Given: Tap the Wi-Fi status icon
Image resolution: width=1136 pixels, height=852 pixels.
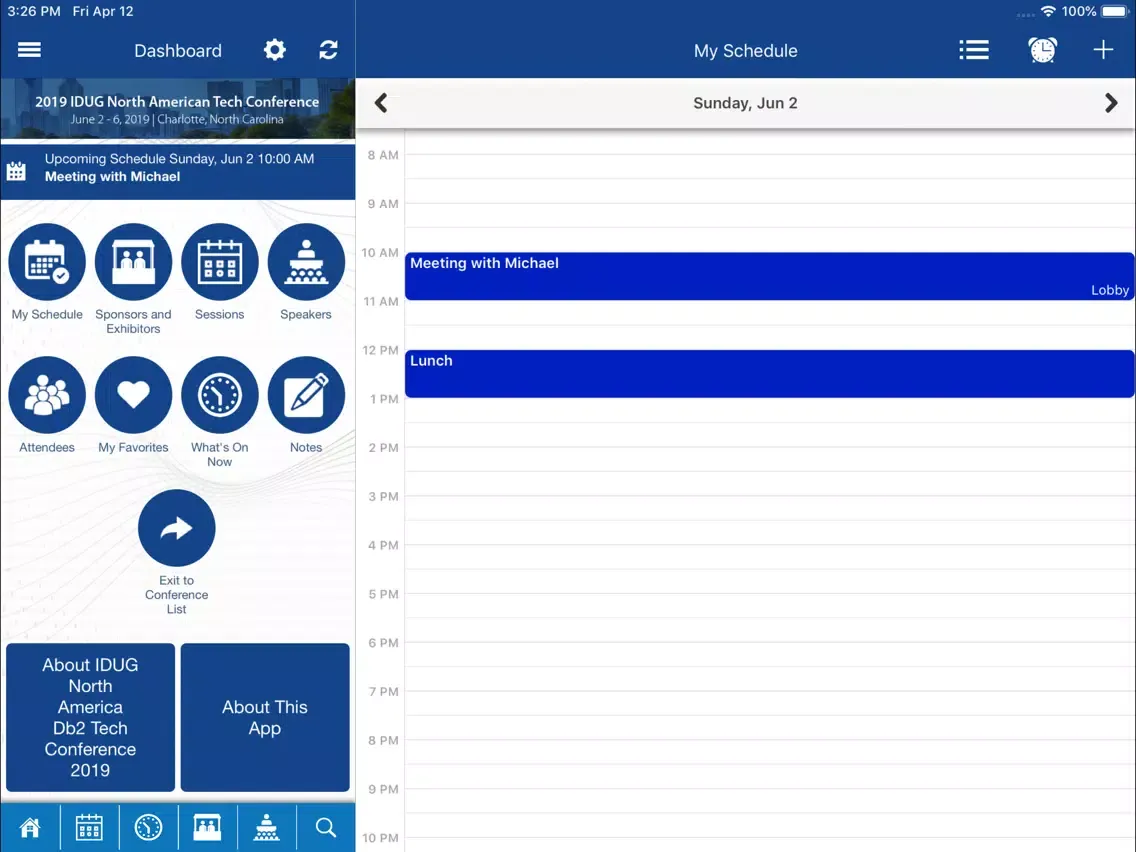Looking at the screenshot, I should point(1048,11).
